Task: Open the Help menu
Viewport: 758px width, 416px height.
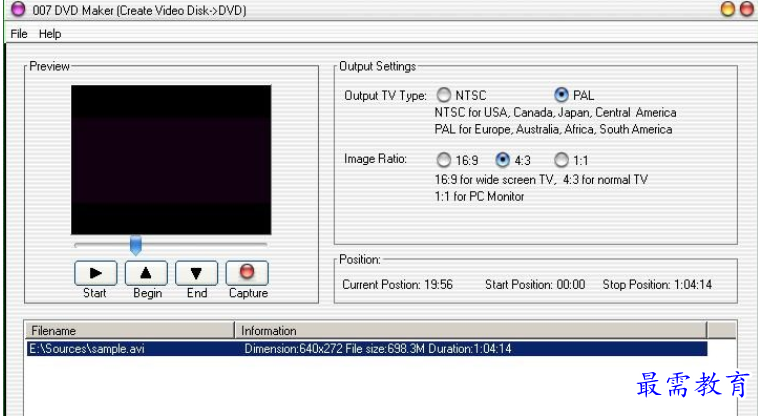Action: coord(50,34)
